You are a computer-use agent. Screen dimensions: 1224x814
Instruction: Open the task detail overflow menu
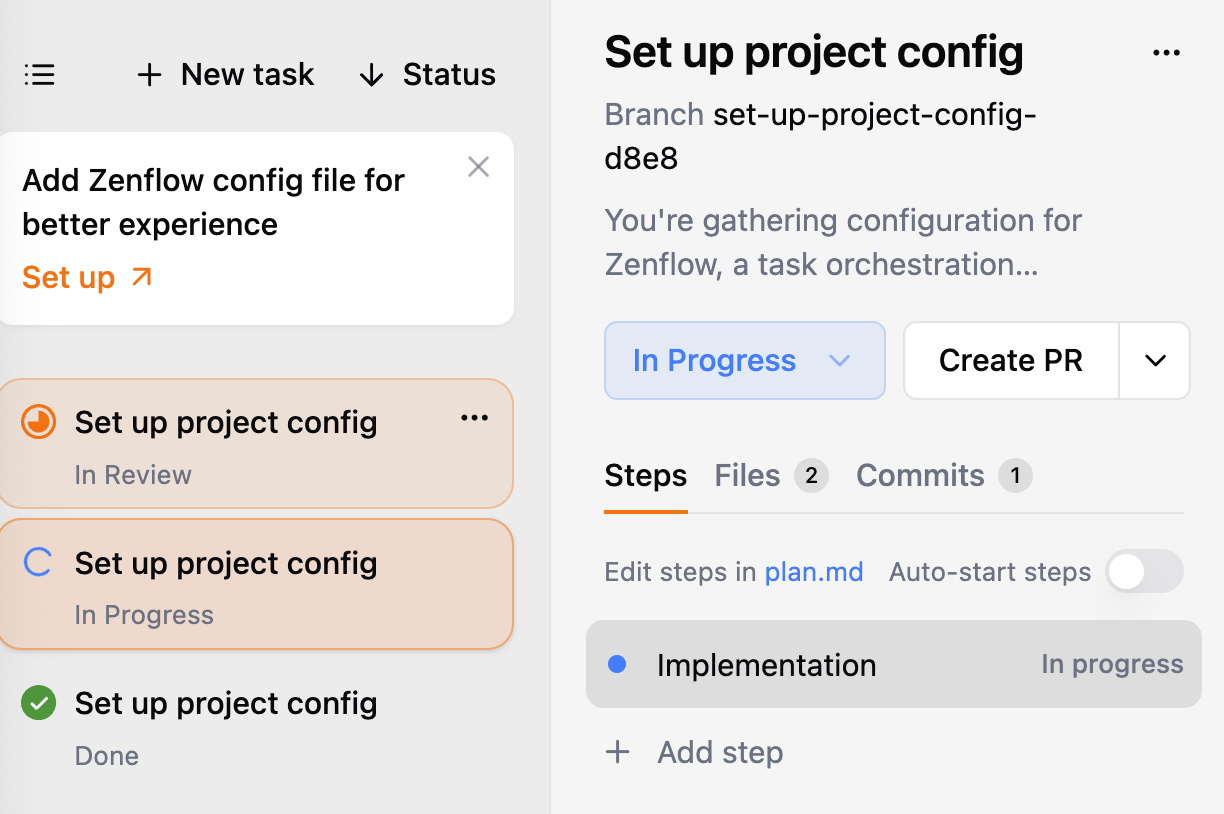(x=1167, y=52)
